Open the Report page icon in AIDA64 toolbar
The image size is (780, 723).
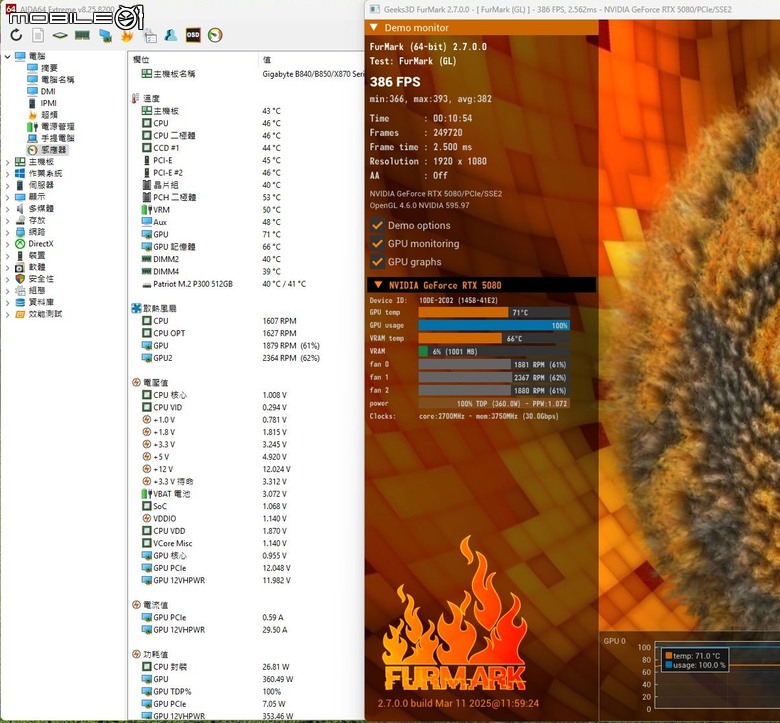(38, 35)
